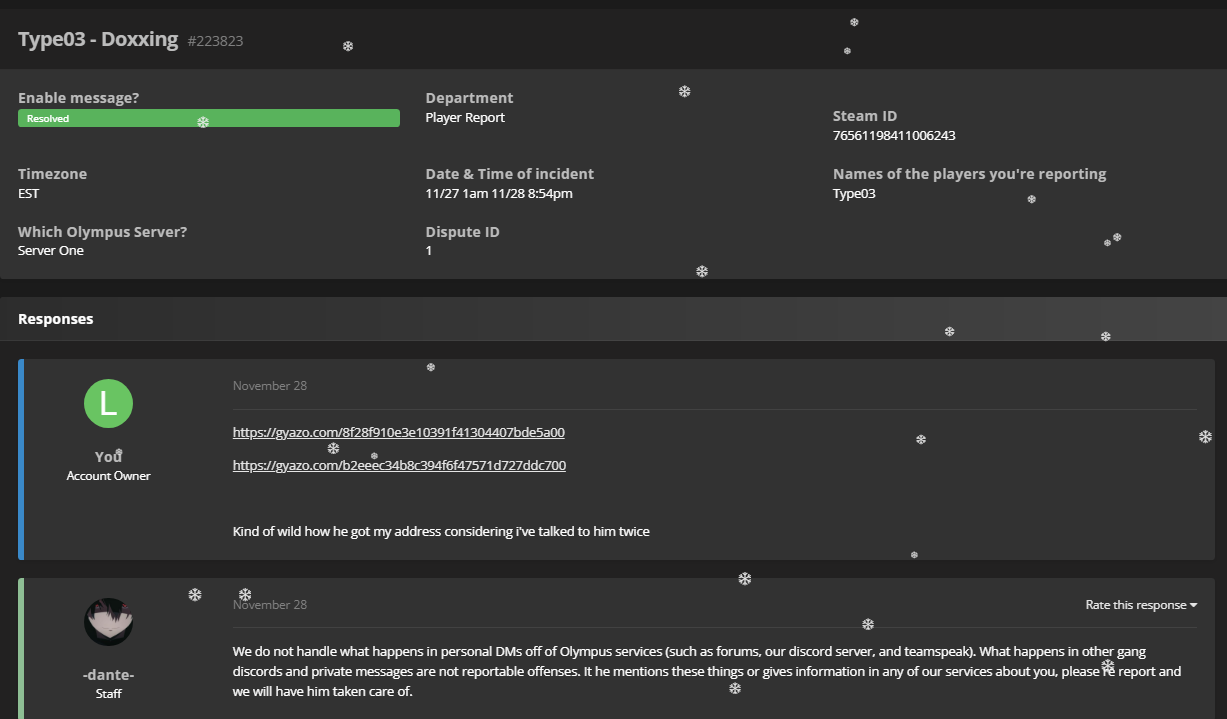Click the "Type03 - Doxxing" ticket title
Viewport: 1227px width, 719px height.
pyautogui.click(x=98, y=40)
